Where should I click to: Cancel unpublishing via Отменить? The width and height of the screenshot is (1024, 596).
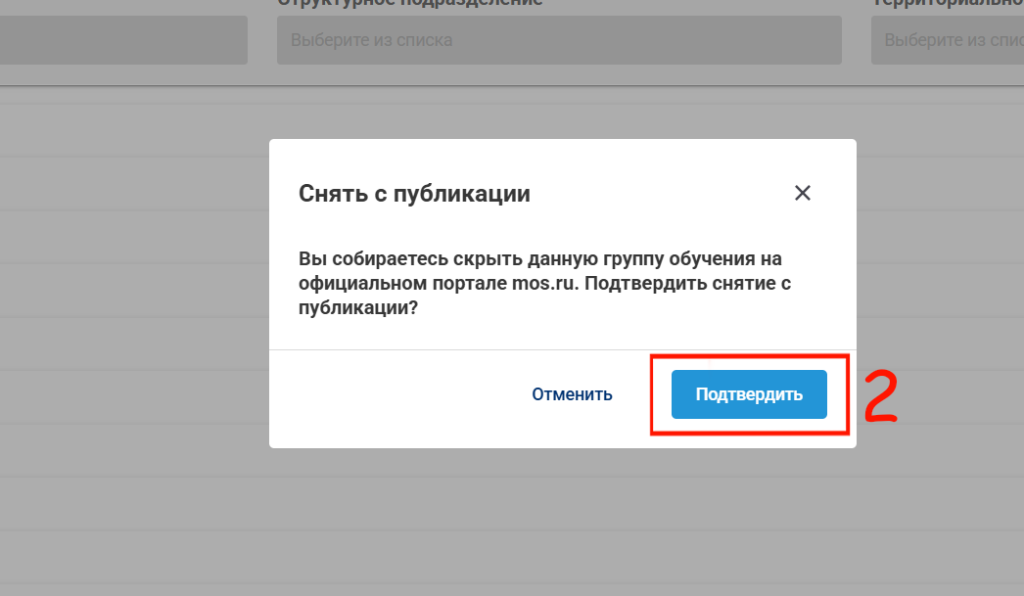pos(571,394)
